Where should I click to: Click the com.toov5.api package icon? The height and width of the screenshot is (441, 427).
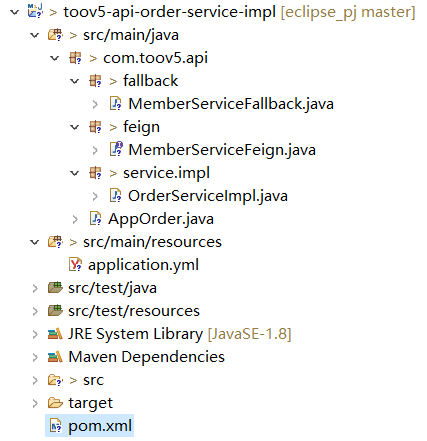pyautogui.click(x=75, y=58)
